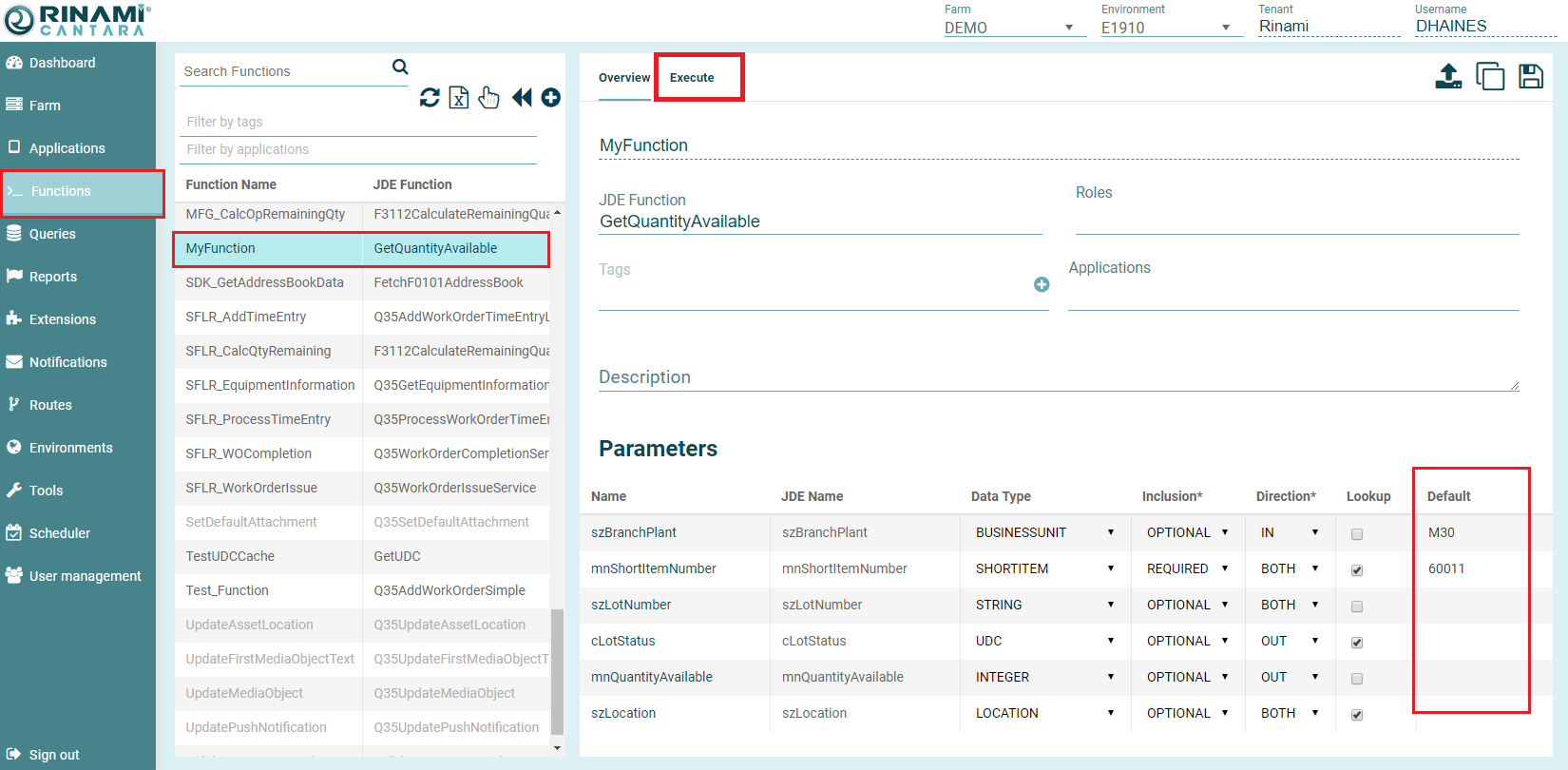
Task: Click the collapse panel double-arrow icon
Action: click(x=522, y=98)
